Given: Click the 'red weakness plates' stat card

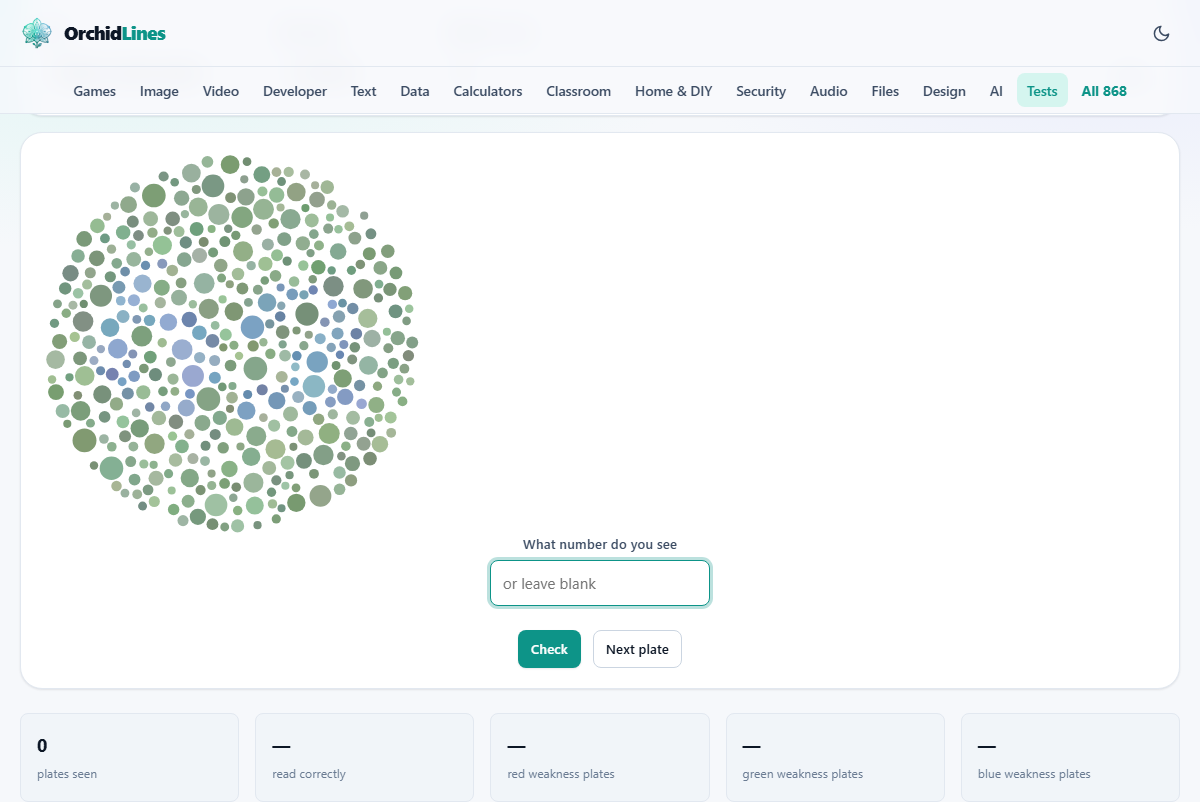Looking at the screenshot, I should [600, 757].
